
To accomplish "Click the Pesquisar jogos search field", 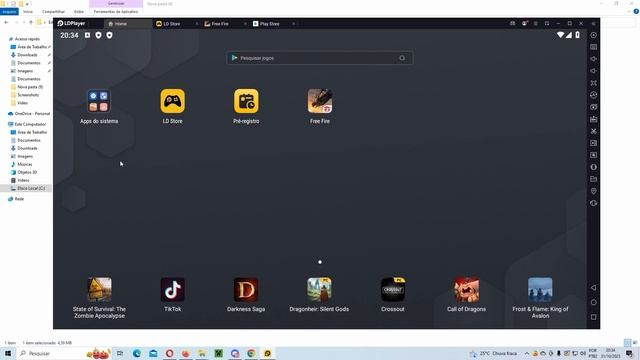I will 320,58.
